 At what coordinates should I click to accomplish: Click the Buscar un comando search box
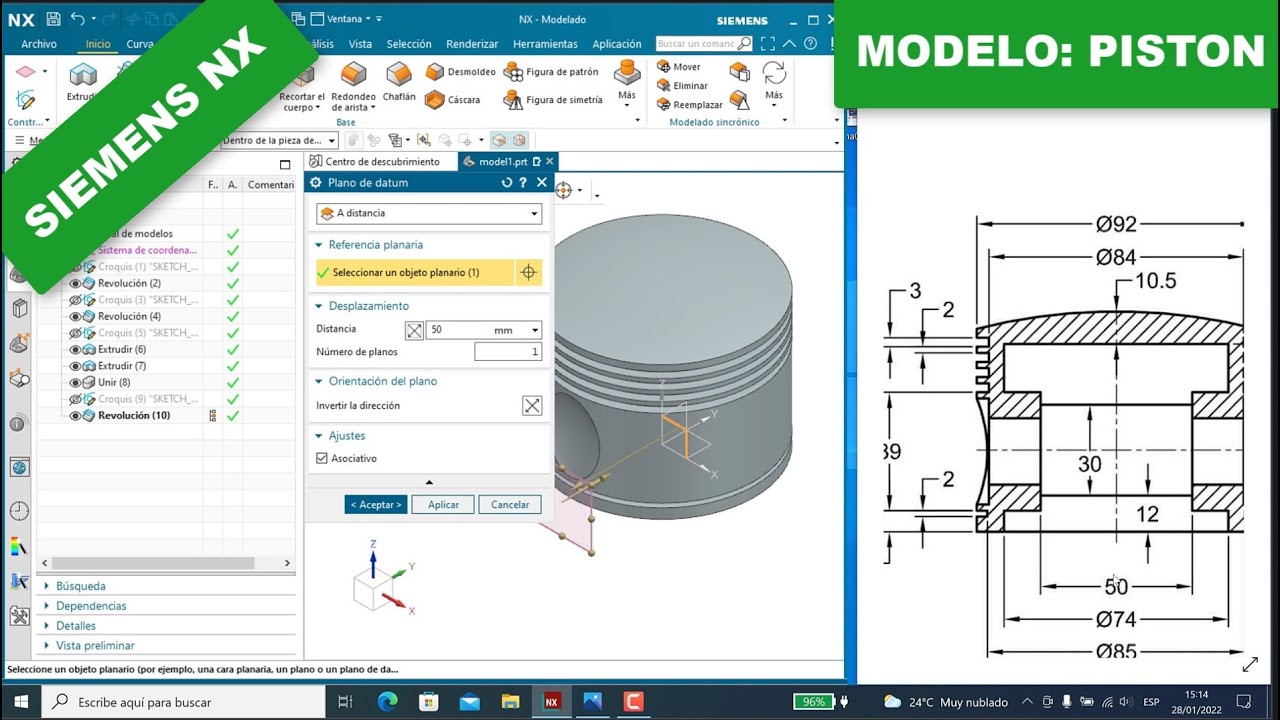tap(704, 44)
